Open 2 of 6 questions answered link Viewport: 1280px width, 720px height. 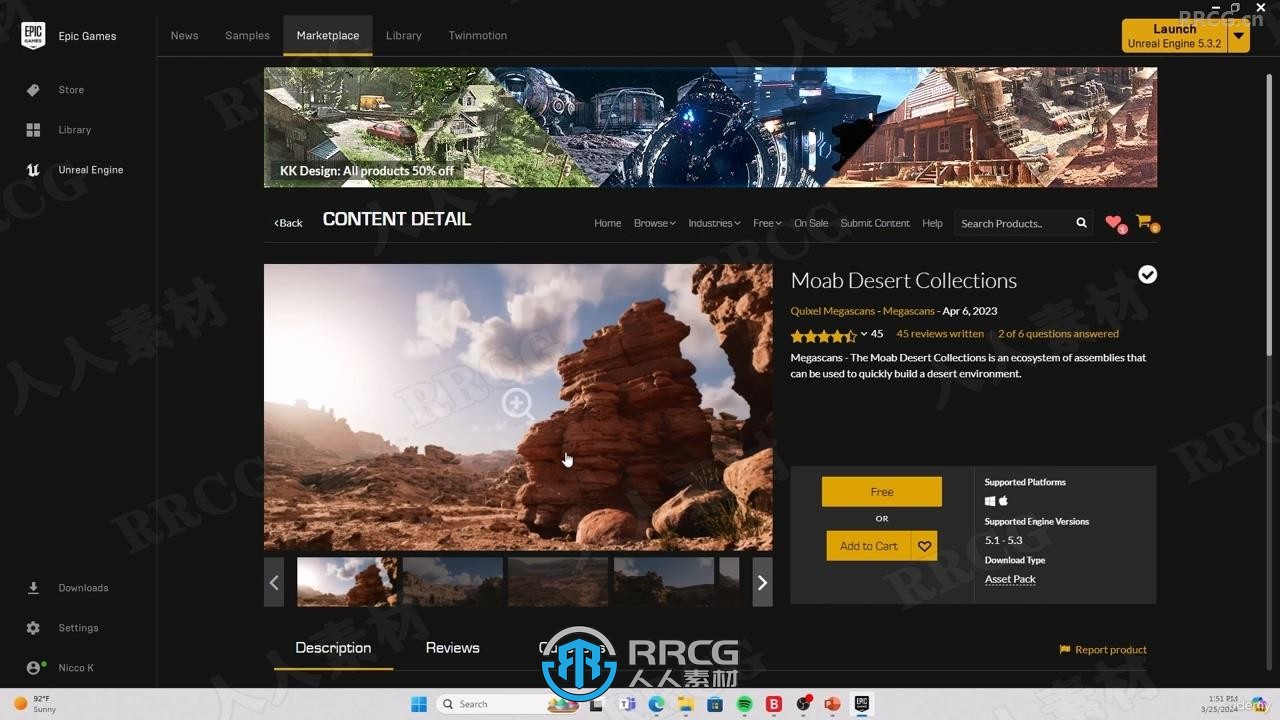[1058, 334]
